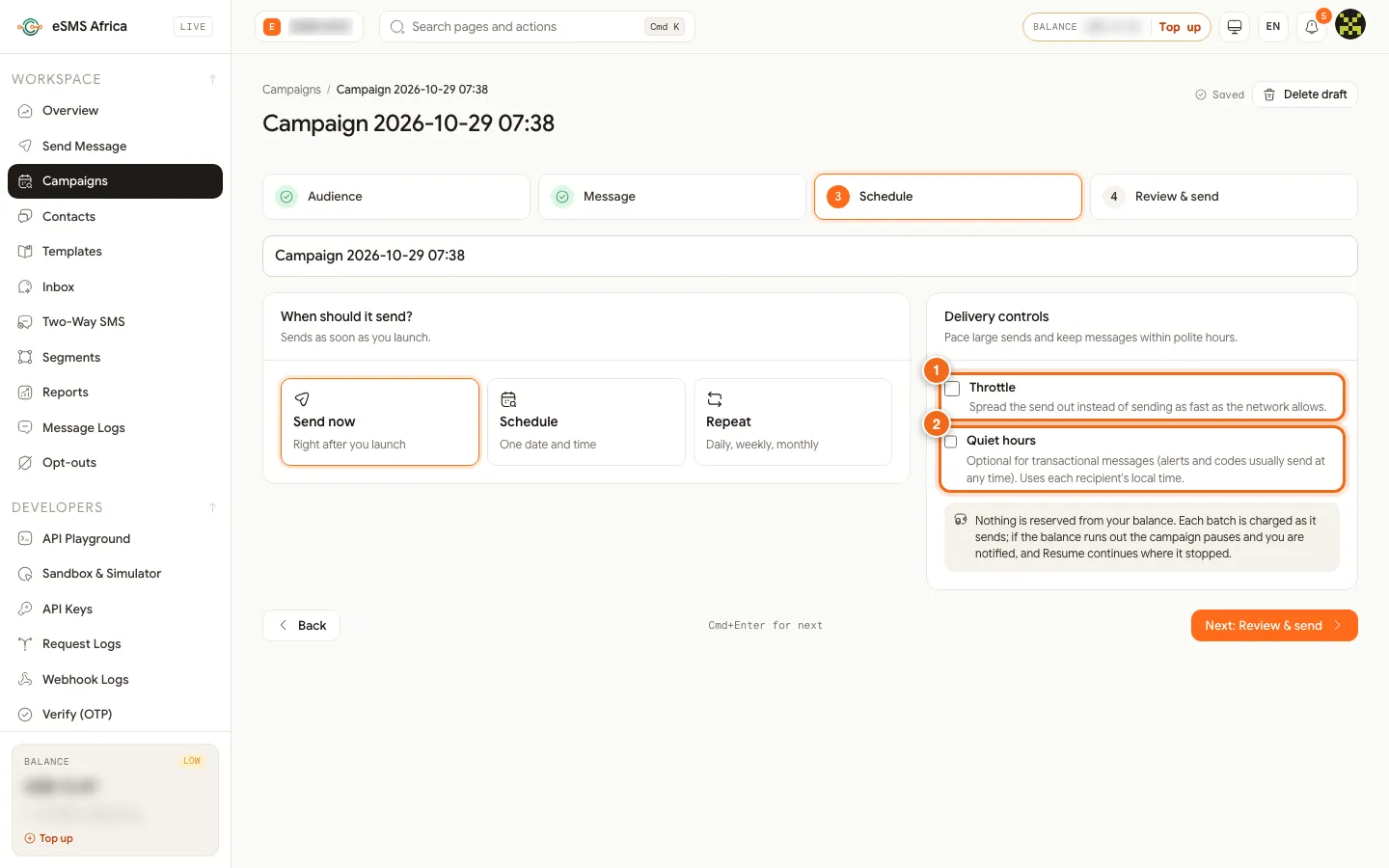The width and height of the screenshot is (1389, 868).
Task: Click the Reports sidebar icon
Action: [25, 393]
